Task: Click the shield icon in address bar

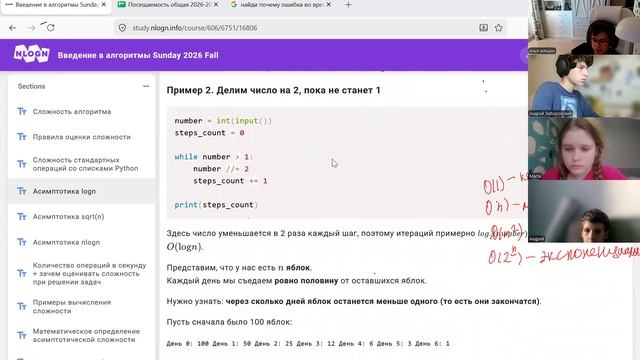Action: coord(122,28)
